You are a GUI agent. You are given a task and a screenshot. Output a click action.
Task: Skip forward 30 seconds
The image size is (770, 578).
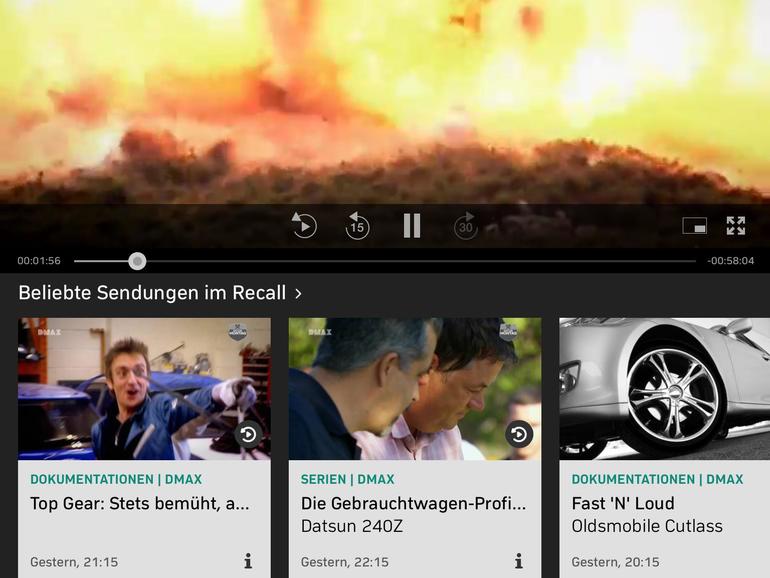[x=466, y=226]
